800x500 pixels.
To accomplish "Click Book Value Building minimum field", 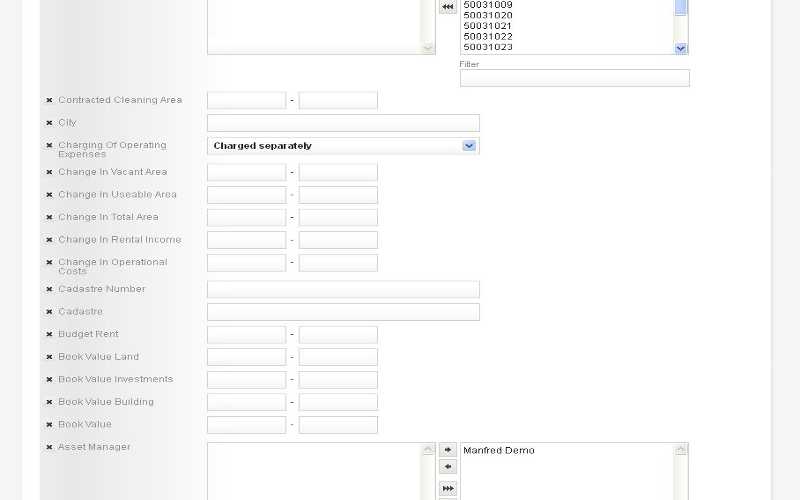I will click(246, 402).
